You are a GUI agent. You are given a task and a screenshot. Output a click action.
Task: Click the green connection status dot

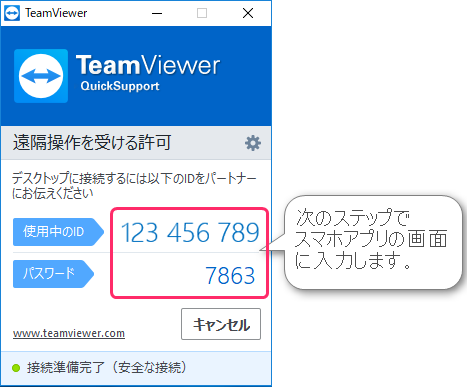pyautogui.click(x=16, y=368)
